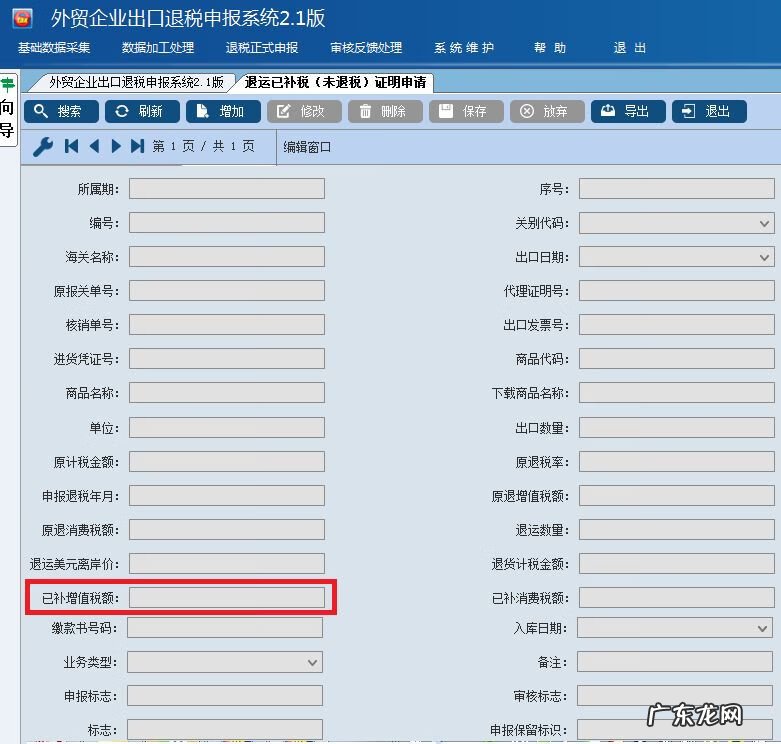Click the 缴款书号码 input field
The height and width of the screenshot is (744, 781).
tap(225, 628)
